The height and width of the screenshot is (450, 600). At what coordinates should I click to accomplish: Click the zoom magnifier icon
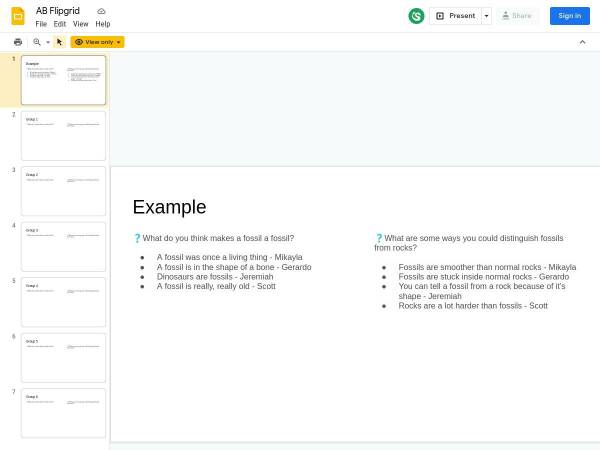(x=37, y=42)
